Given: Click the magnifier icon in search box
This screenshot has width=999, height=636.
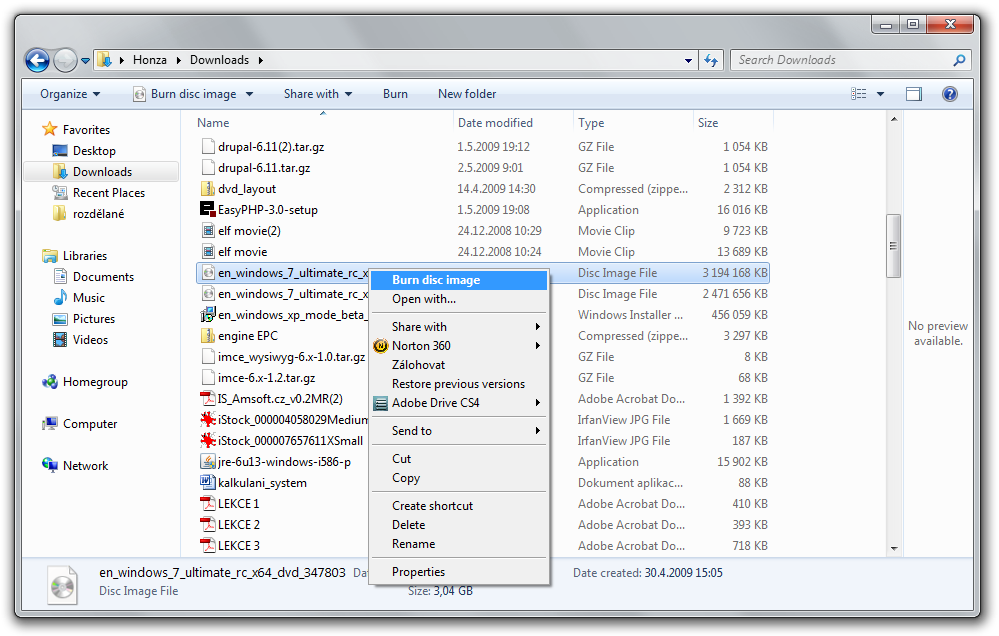Looking at the screenshot, I should (x=959, y=60).
